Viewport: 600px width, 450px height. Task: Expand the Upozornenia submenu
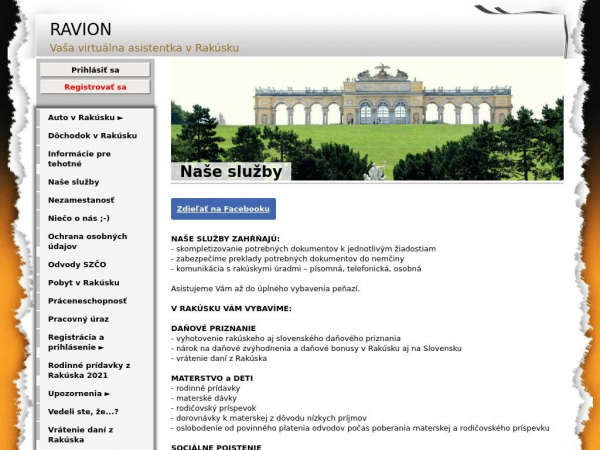(x=79, y=393)
